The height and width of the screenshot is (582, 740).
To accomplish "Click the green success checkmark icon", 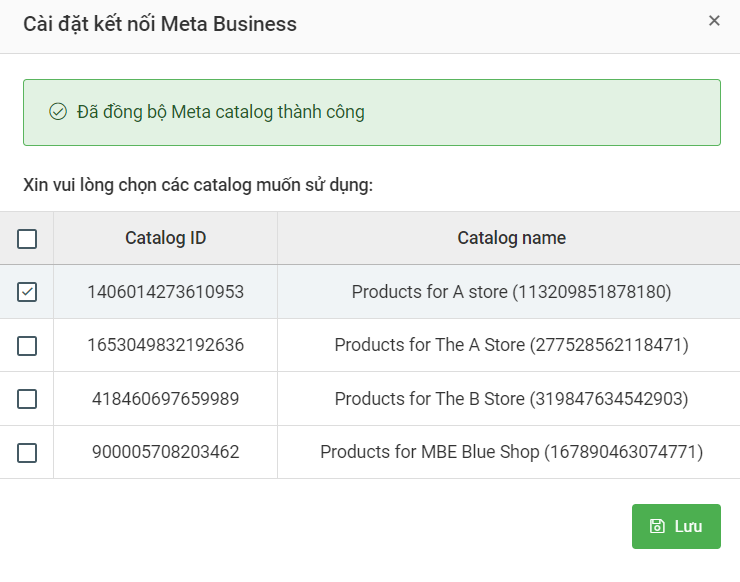I will [58, 112].
